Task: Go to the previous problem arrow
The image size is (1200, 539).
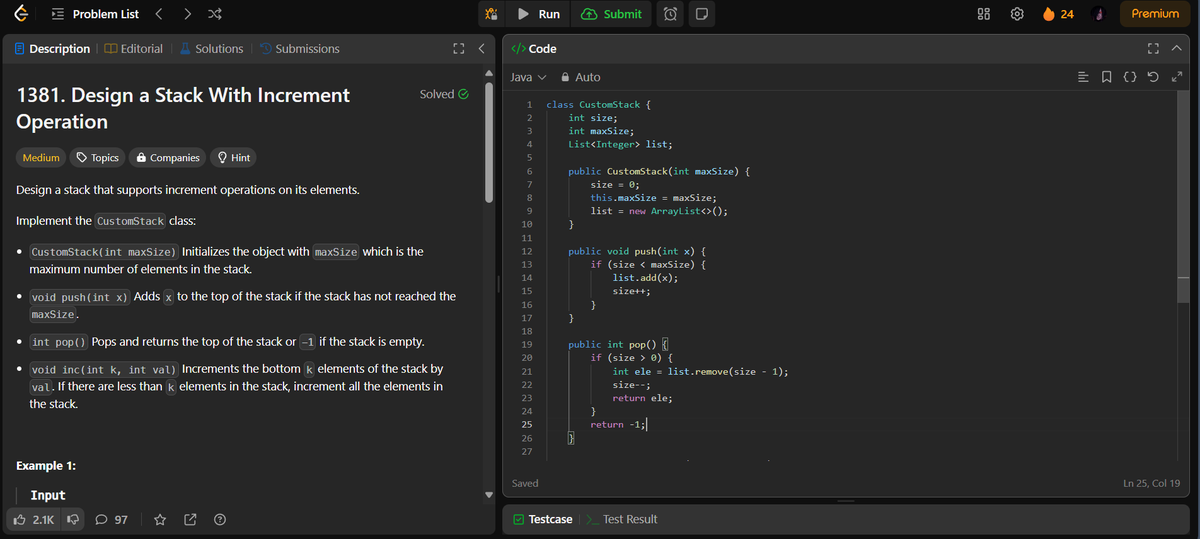Action: (x=159, y=14)
